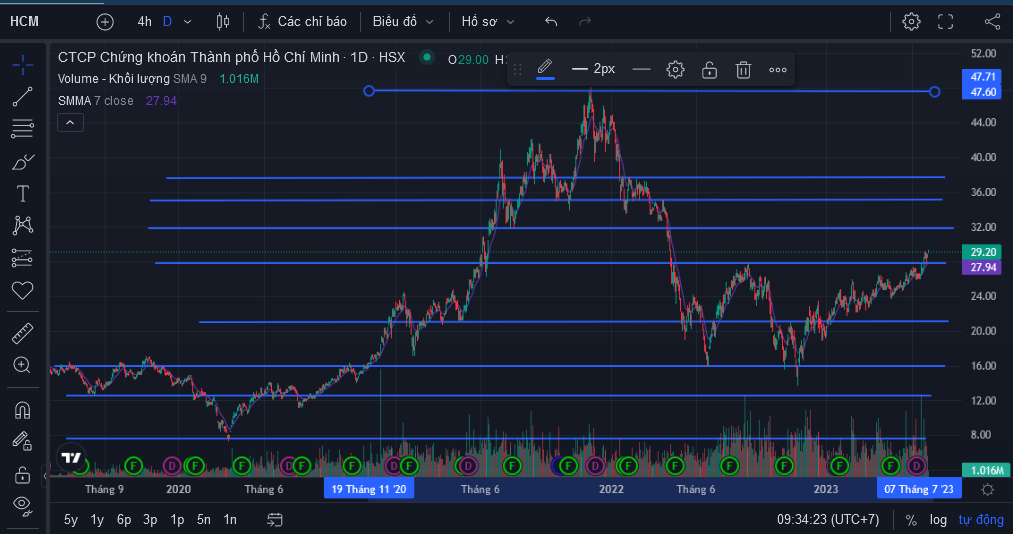Image resolution: width=1013 pixels, height=534 pixels.
Task: Click the share chart icon
Action: (x=992, y=22)
